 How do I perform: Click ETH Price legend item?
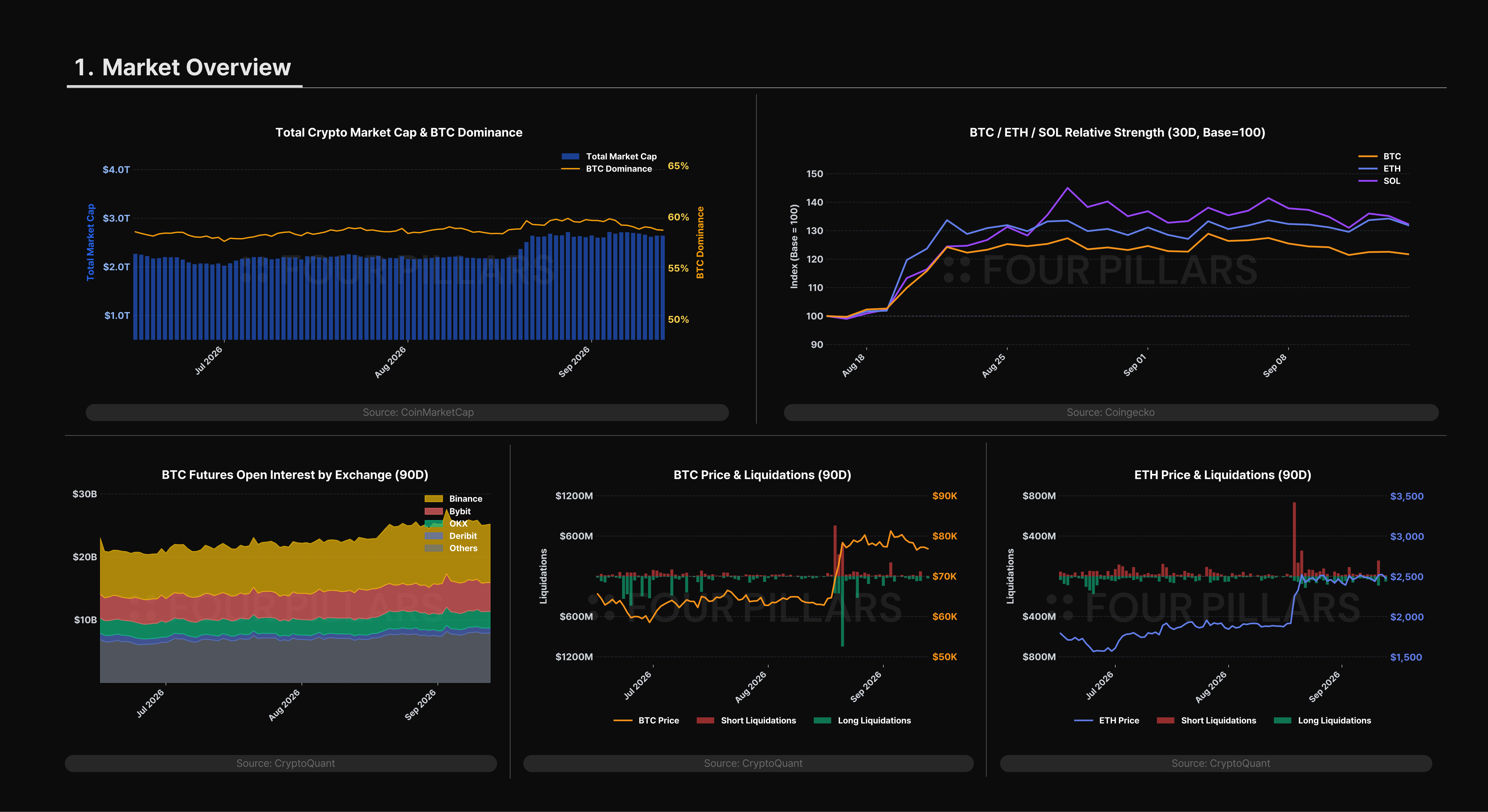(x=1106, y=720)
